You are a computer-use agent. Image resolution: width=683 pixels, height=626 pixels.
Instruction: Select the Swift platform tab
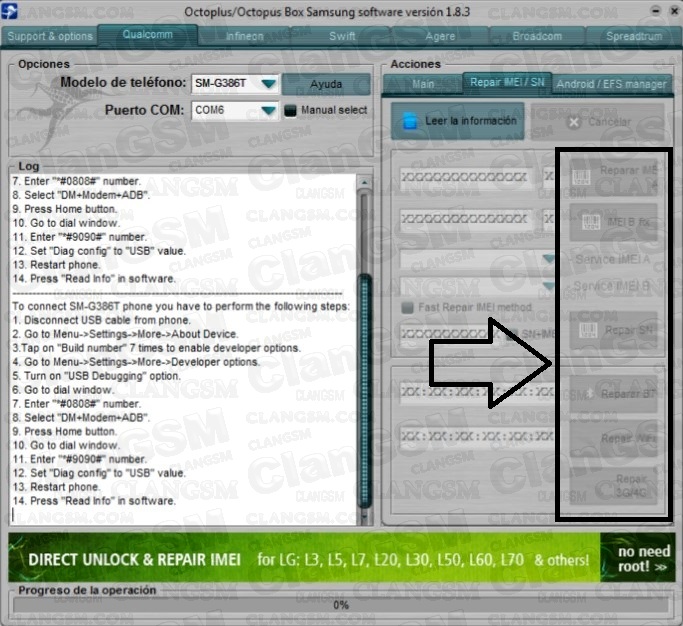click(x=342, y=36)
